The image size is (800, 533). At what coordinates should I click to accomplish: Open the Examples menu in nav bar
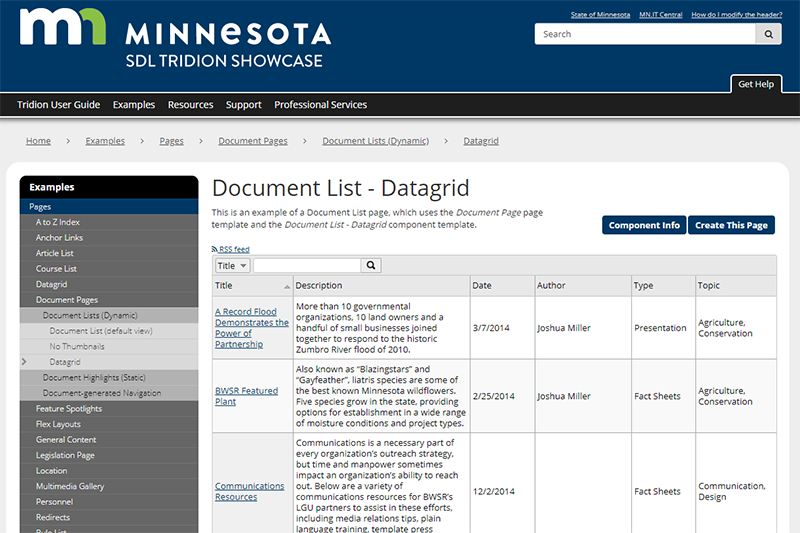(134, 105)
